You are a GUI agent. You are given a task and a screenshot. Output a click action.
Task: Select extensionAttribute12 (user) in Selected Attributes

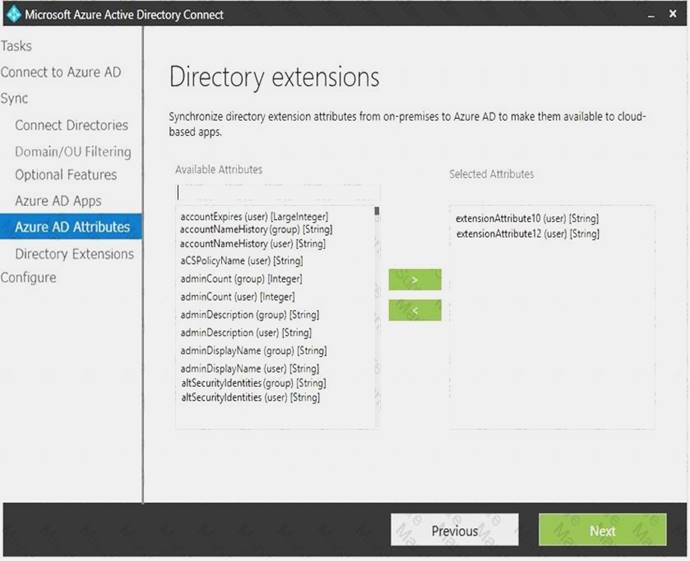(528, 234)
